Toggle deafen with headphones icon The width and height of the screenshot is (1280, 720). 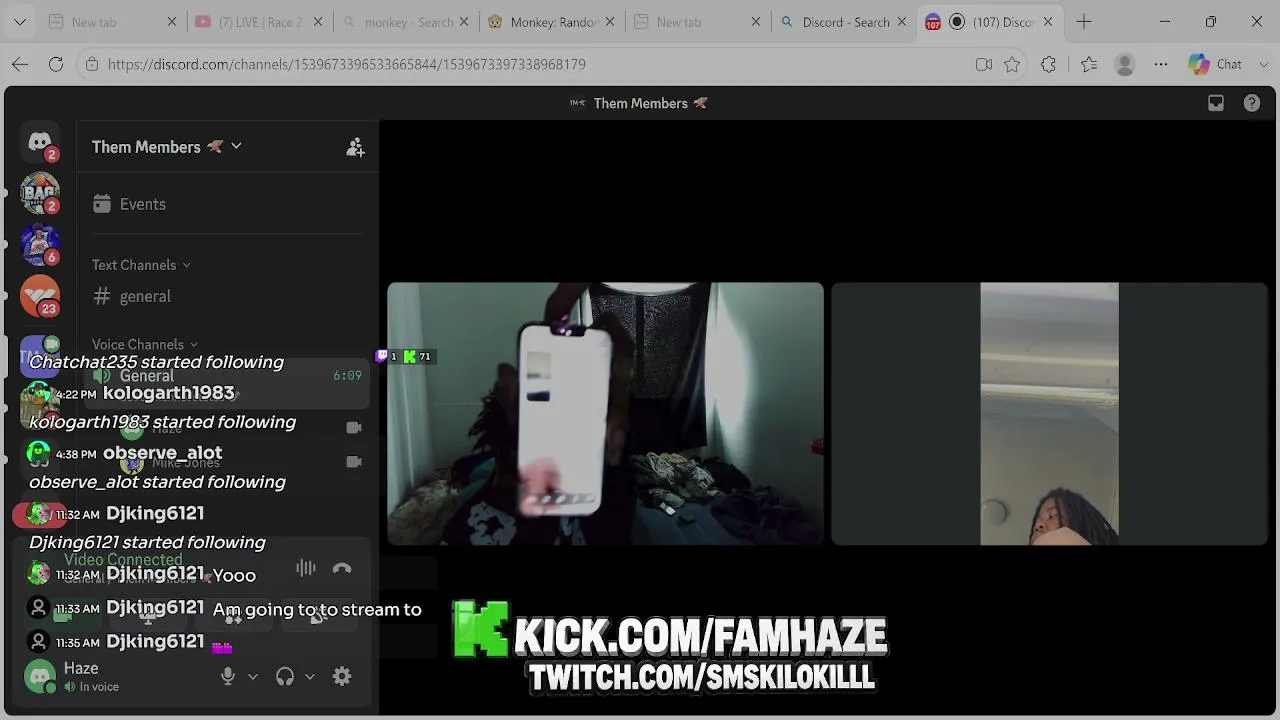tap(285, 676)
